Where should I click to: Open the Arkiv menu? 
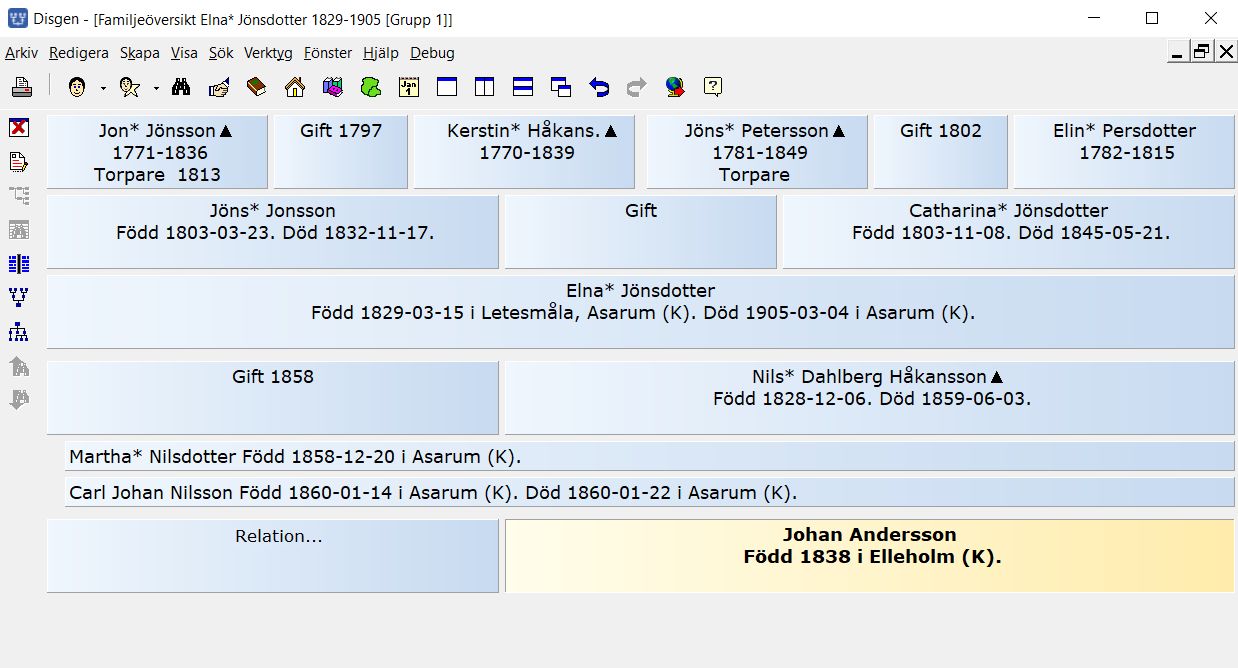[x=21, y=53]
